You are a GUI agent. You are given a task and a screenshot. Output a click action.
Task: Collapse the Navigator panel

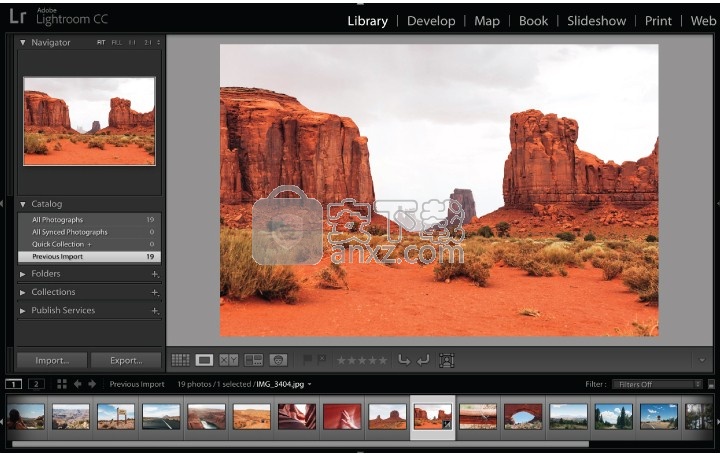(22, 42)
